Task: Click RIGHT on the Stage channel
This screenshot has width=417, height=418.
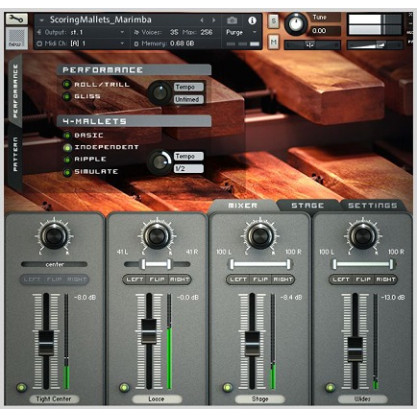Action: coord(282,279)
